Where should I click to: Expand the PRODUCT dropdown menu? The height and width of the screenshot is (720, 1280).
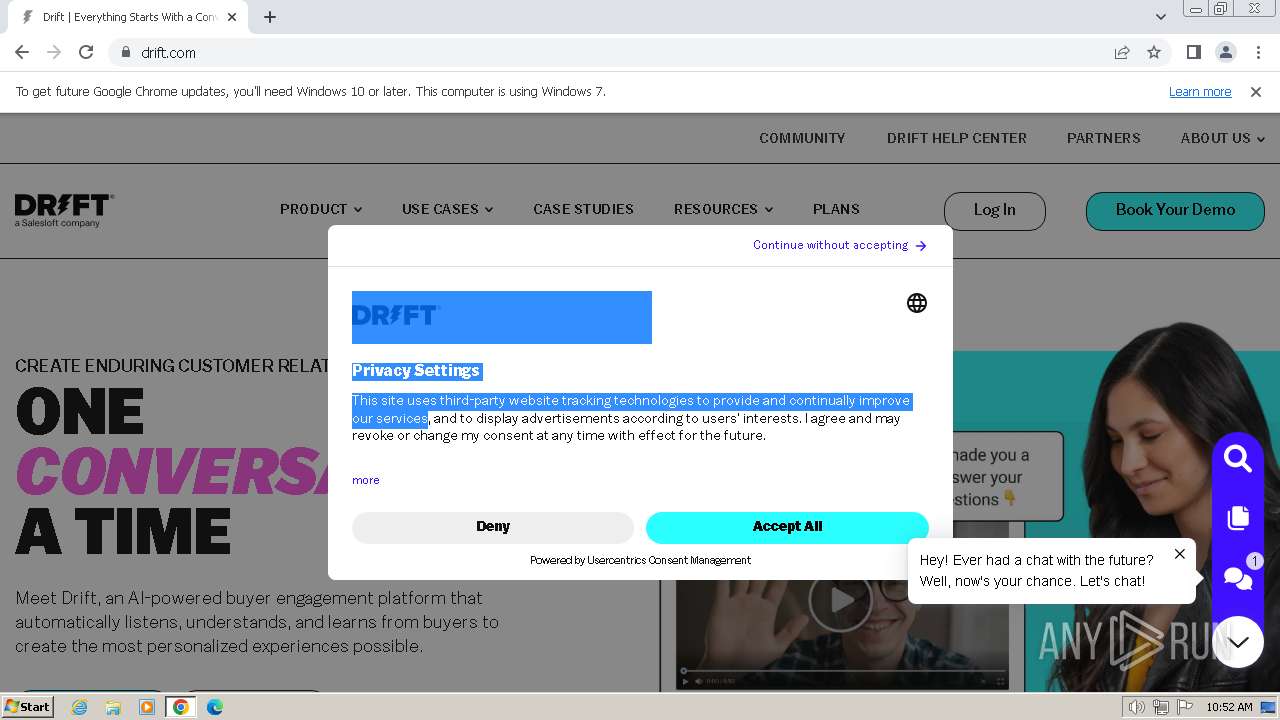[x=321, y=209]
